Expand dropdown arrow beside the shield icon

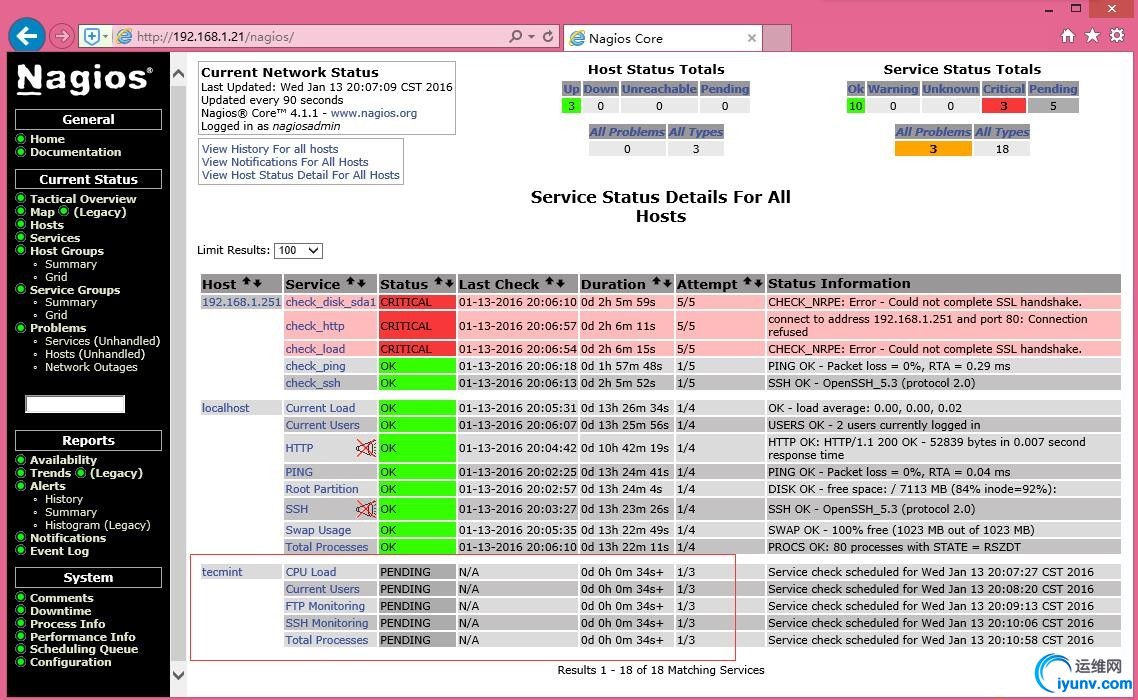[x=105, y=36]
